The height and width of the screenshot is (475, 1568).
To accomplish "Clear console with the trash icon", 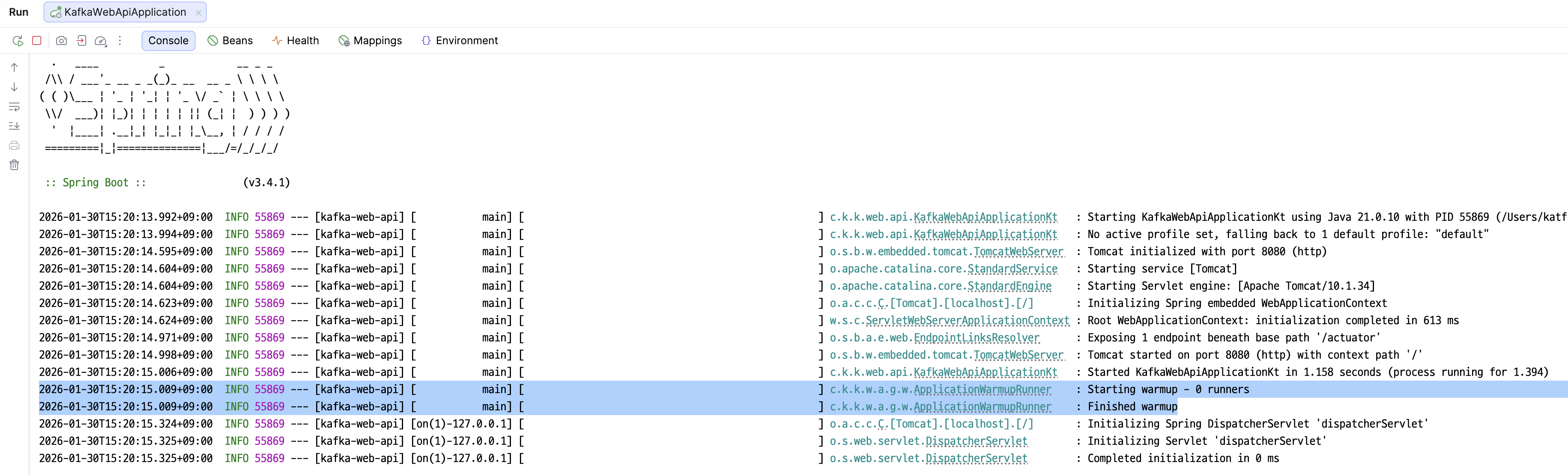I will 15,165.
